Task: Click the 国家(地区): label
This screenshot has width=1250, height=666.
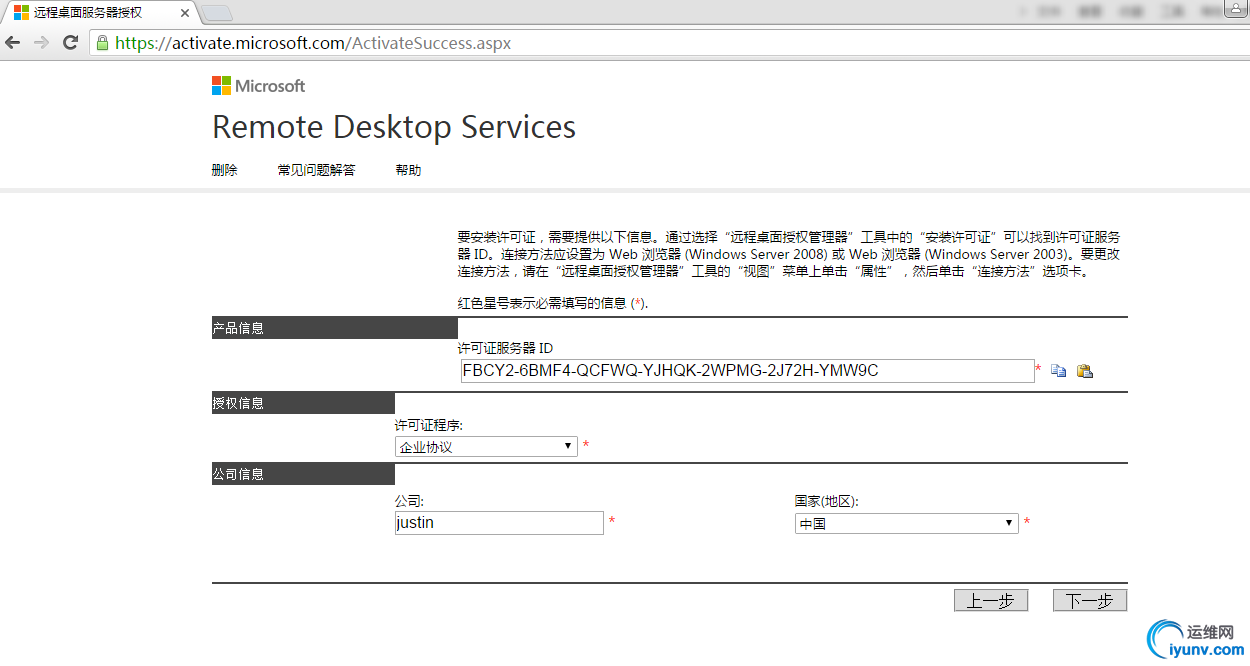Action: tap(827, 501)
